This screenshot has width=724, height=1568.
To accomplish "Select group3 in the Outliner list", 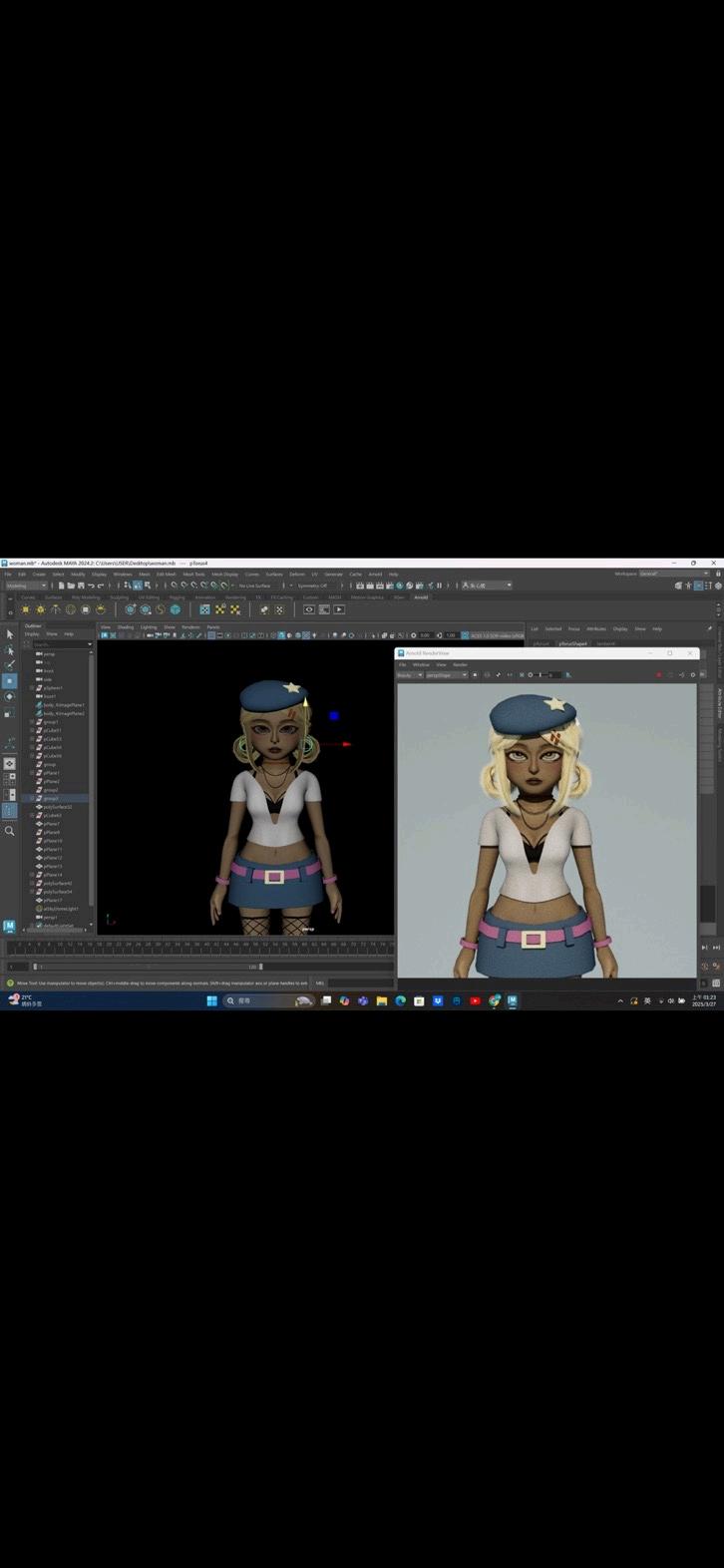I will tap(51, 798).
